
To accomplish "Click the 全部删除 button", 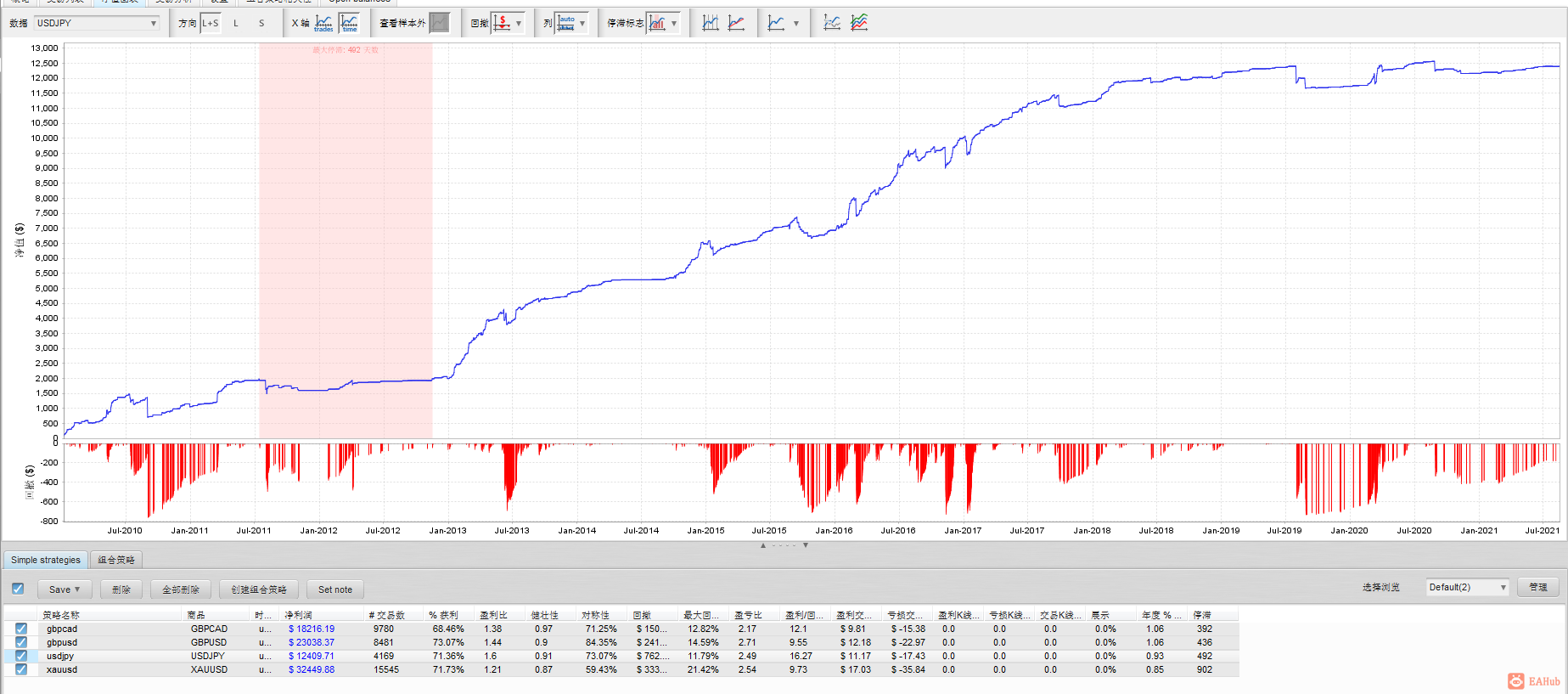I will (181, 590).
